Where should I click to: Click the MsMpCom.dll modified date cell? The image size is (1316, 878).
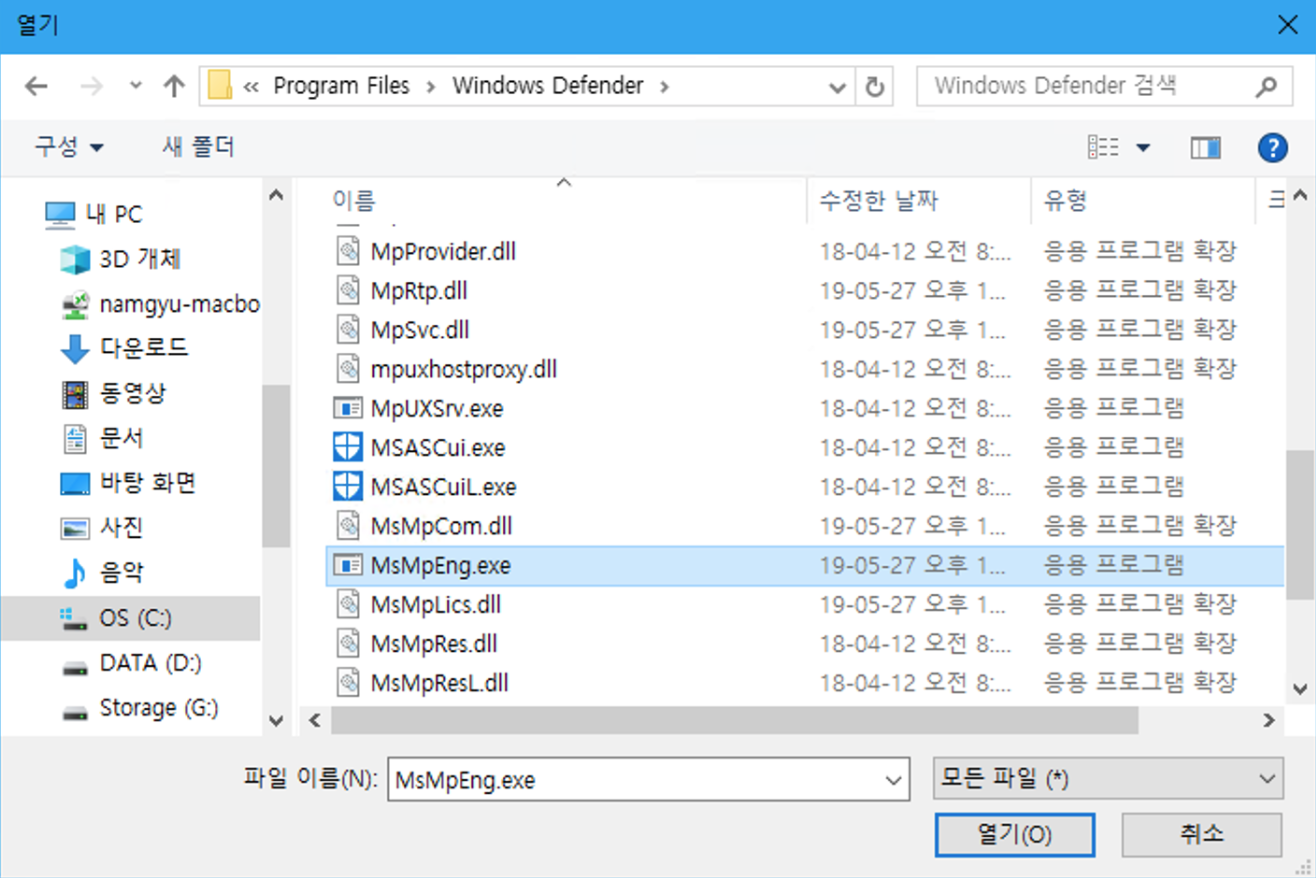pos(913,526)
